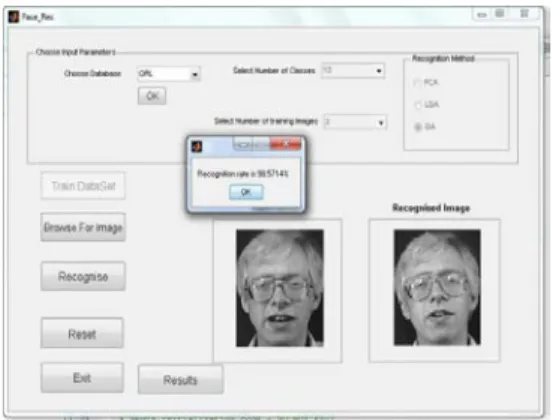Click Browse For Image button
Image resolution: width=553 pixels, height=420 pixels.
click(x=83, y=227)
